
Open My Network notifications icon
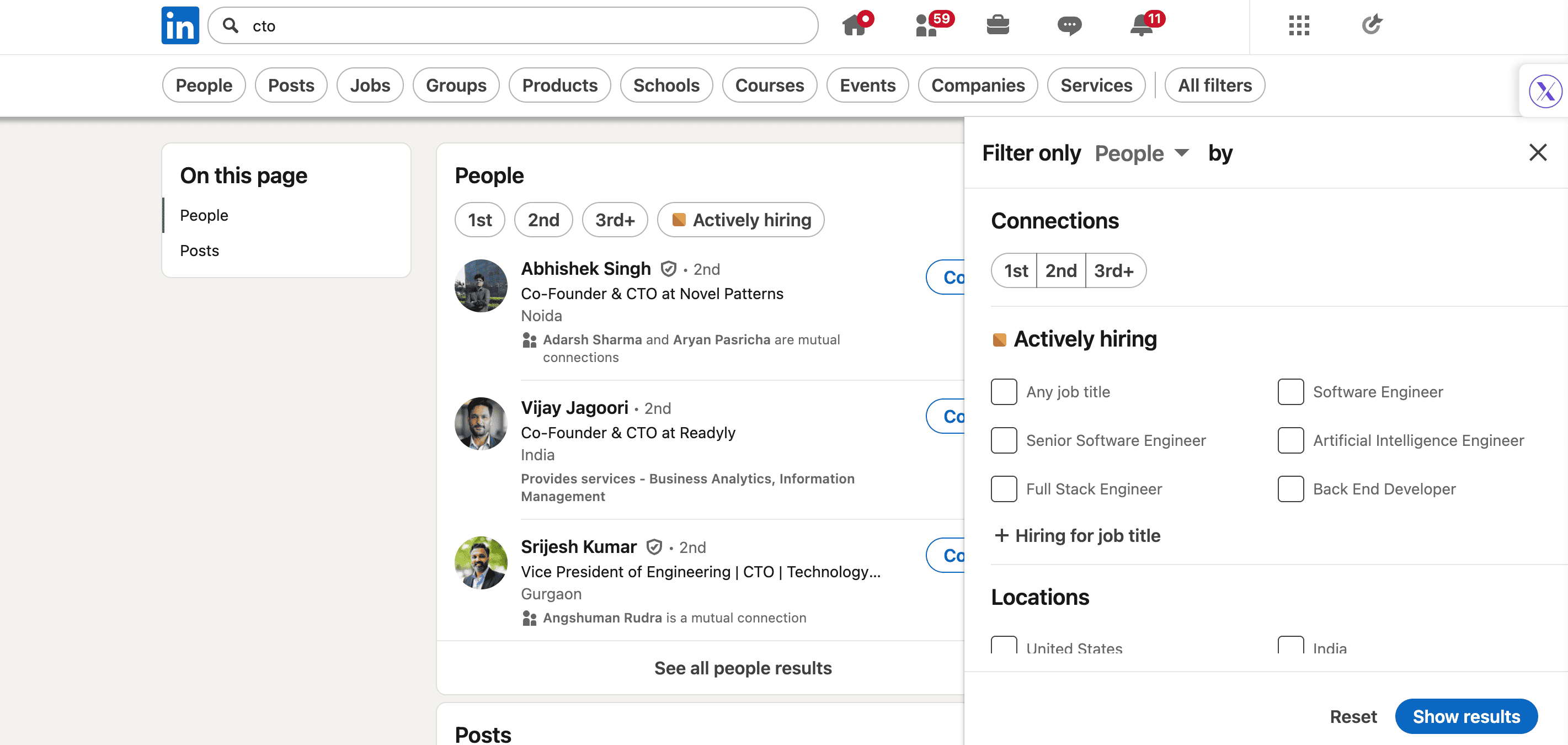(x=926, y=25)
